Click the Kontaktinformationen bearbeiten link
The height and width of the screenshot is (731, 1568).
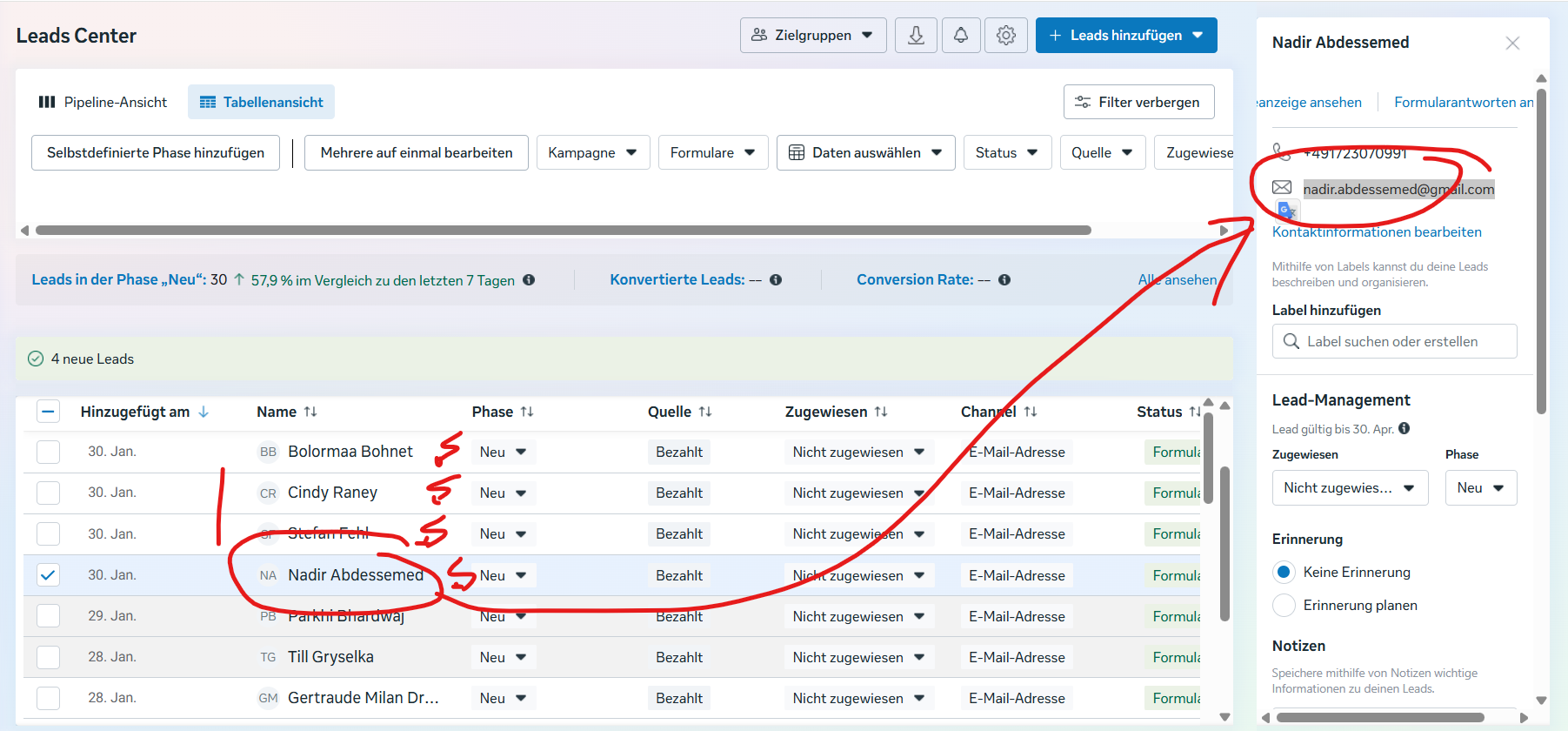1377,232
